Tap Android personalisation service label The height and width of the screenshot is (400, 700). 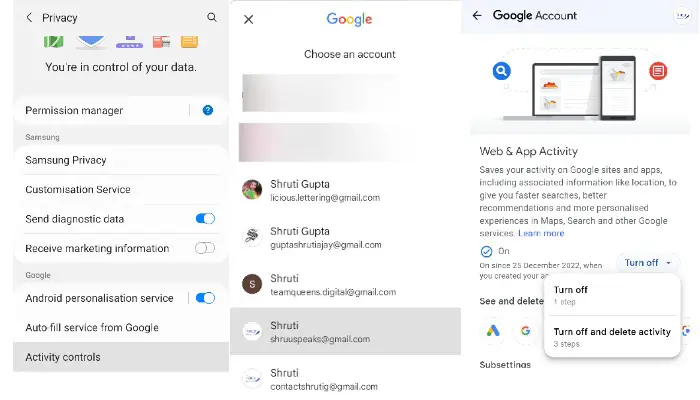point(99,298)
